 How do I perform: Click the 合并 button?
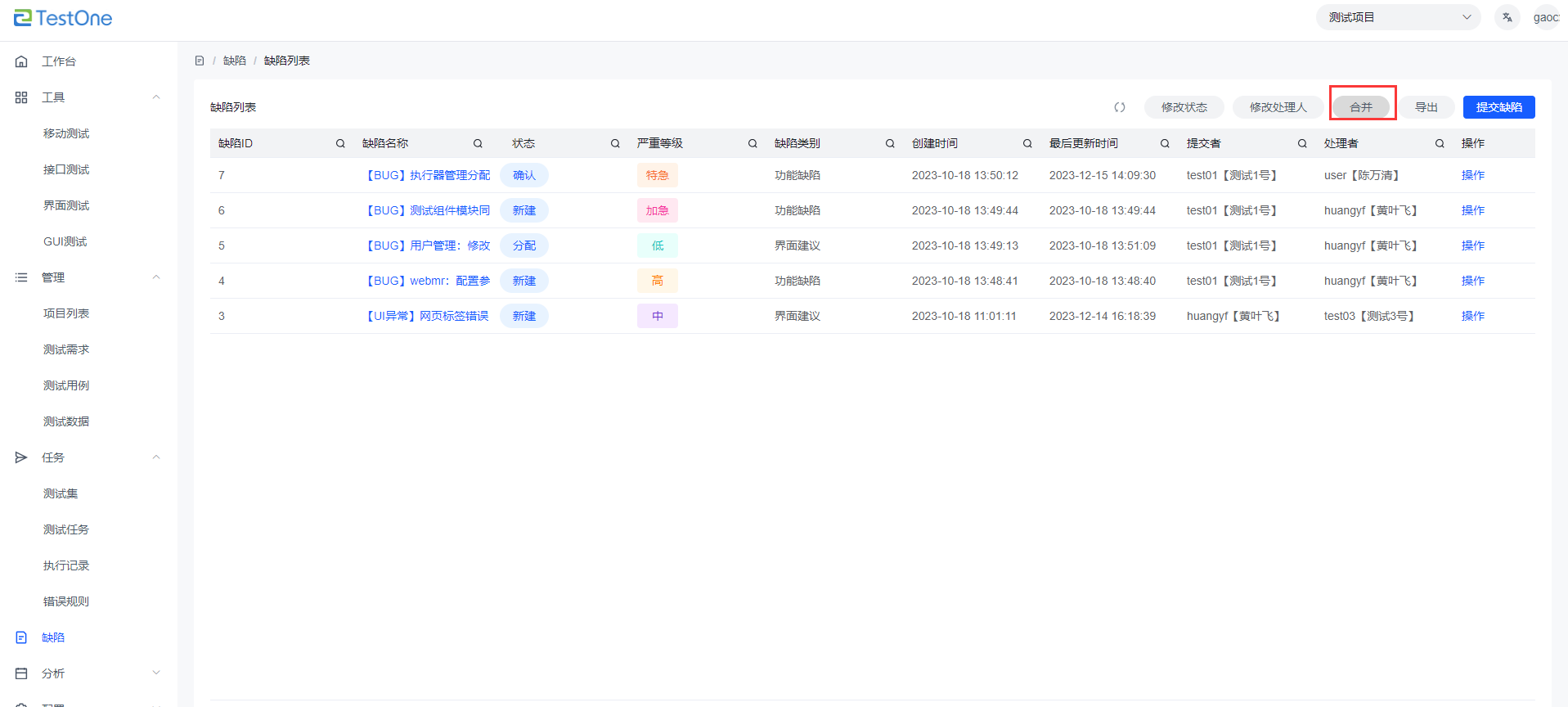pyautogui.click(x=1361, y=107)
